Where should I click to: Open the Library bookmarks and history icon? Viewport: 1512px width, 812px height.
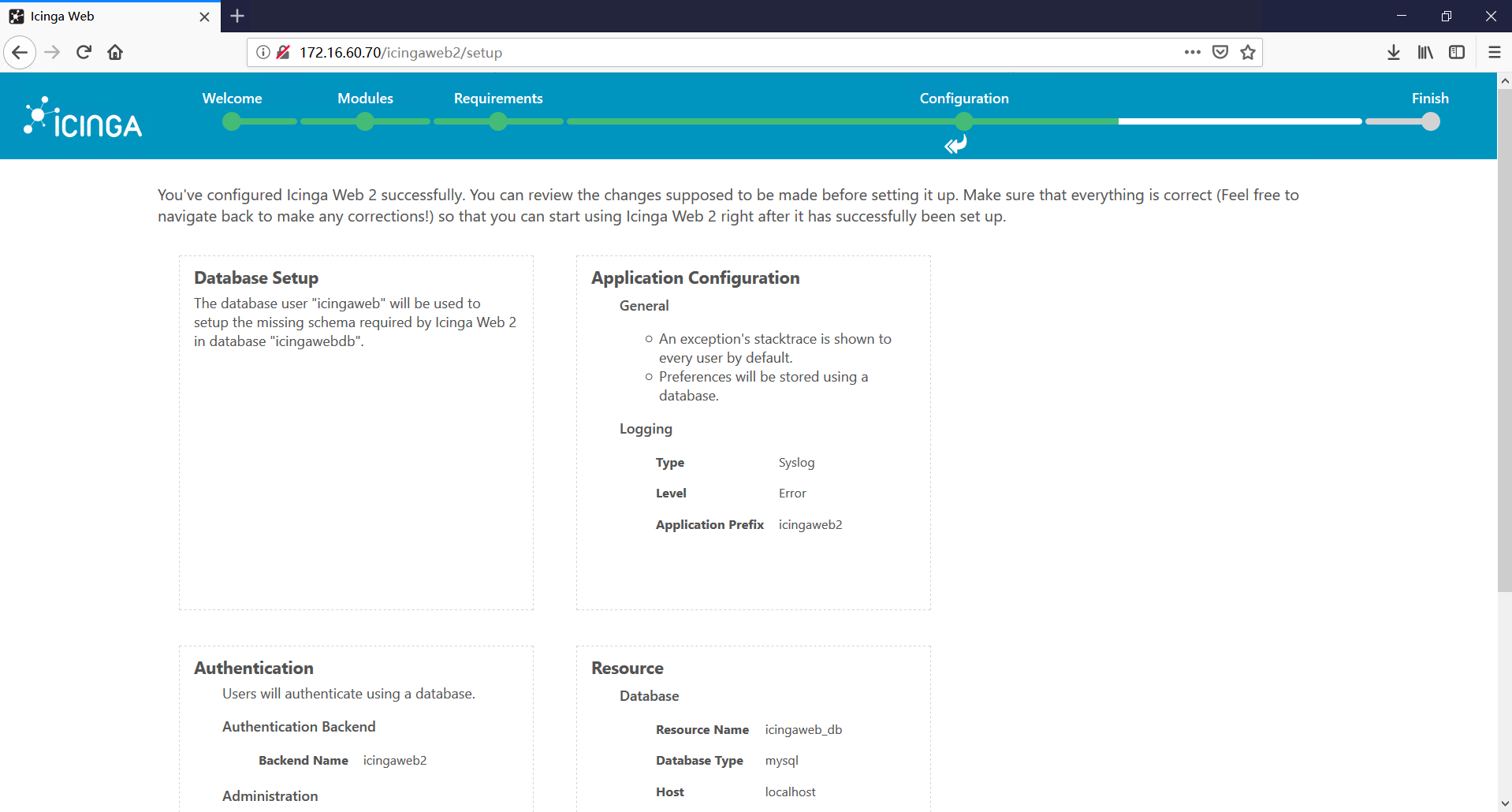[x=1425, y=53]
